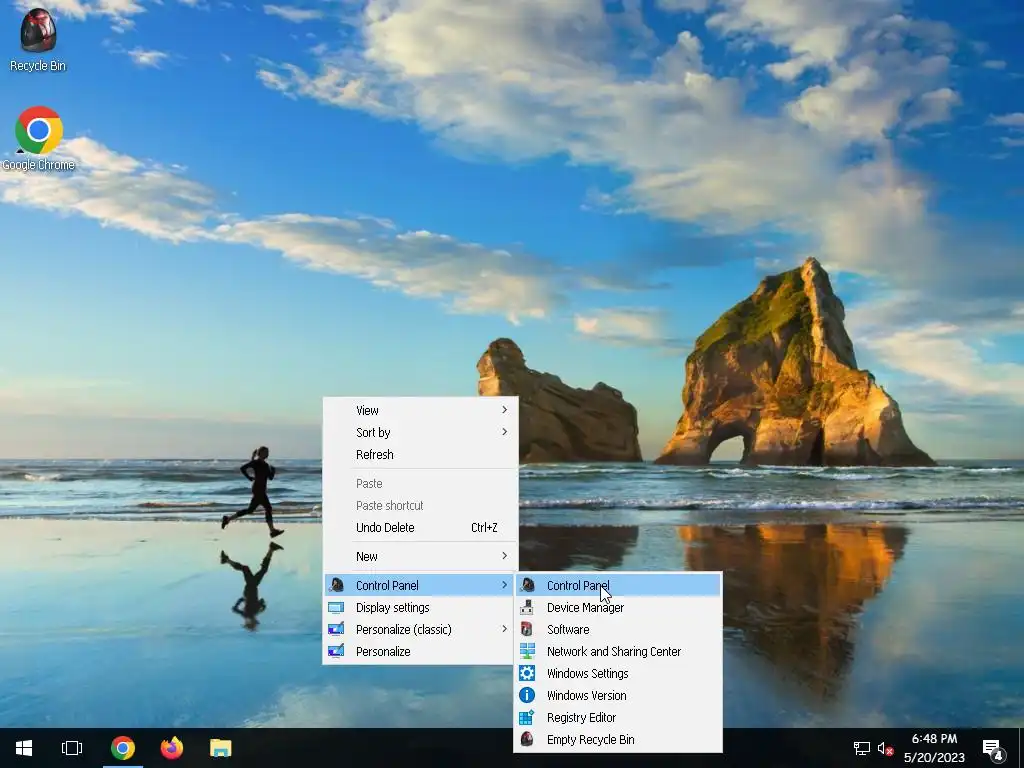Image resolution: width=1024 pixels, height=768 pixels.
Task: Choose View in the context menu
Action: 420,410
